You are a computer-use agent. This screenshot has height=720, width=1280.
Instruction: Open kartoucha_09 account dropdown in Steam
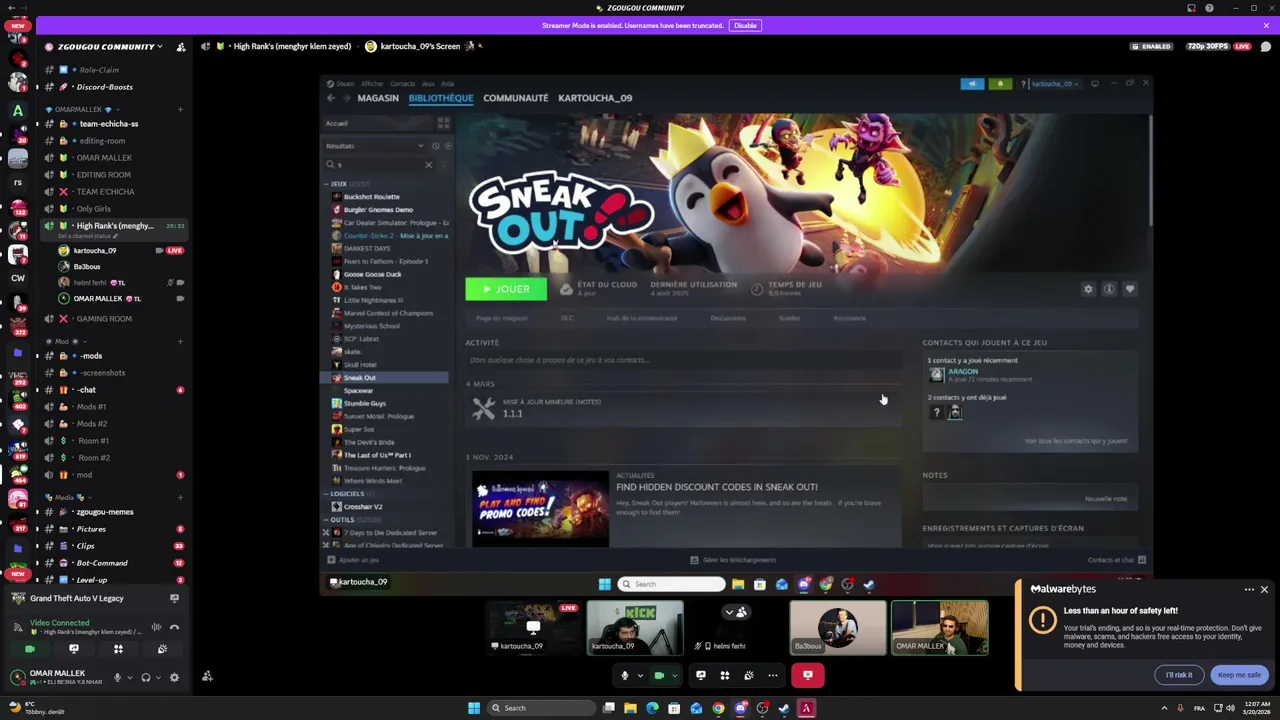click(1054, 84)
